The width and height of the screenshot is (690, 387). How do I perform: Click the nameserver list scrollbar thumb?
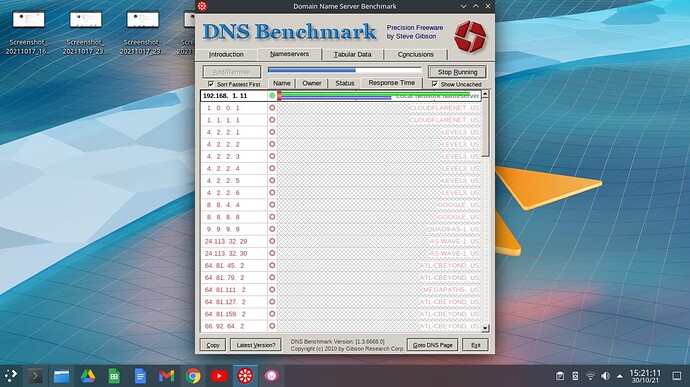point(485,128)
